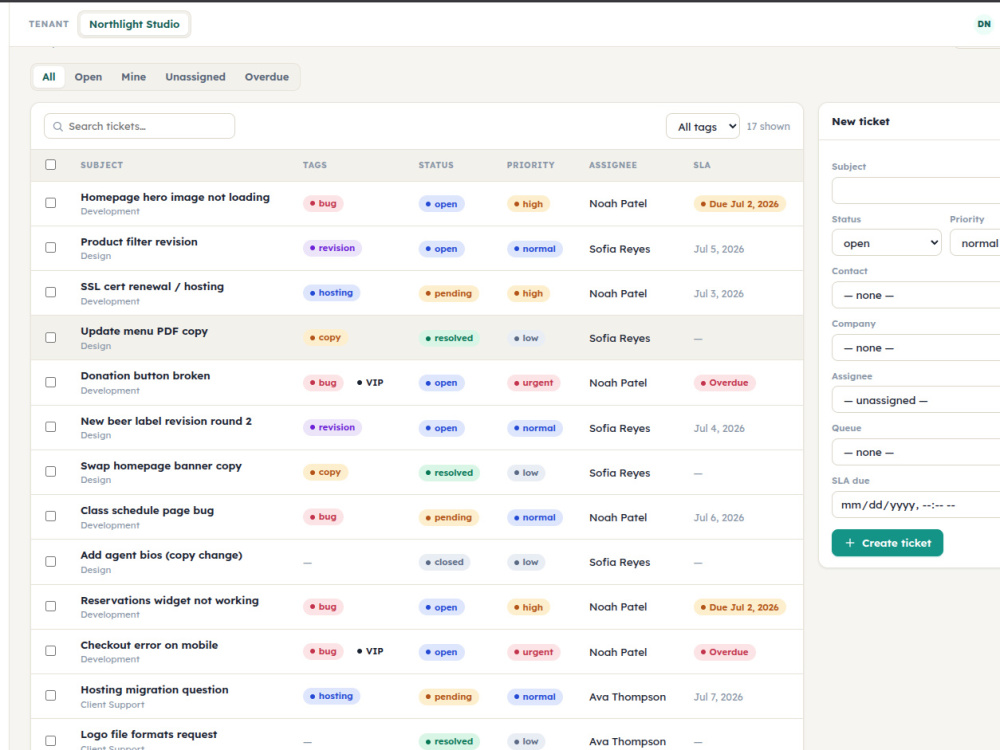Click urgent priority badge on Checkout error row
Screen dimensions: 1000x750
[x=534, y=652]
